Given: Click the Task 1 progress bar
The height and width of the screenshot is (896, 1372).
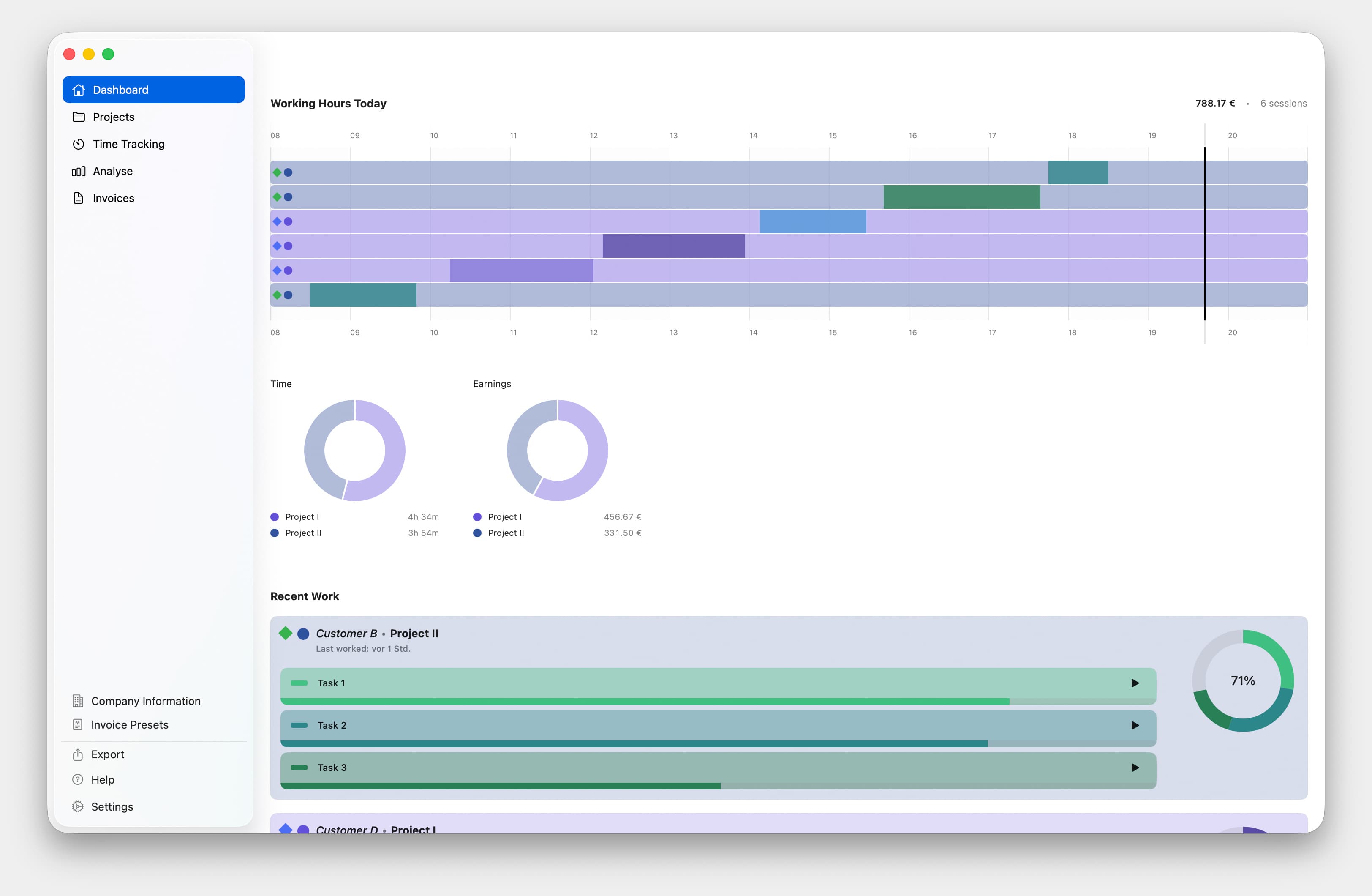Looking at the screenshot, I should pos(645,701).
